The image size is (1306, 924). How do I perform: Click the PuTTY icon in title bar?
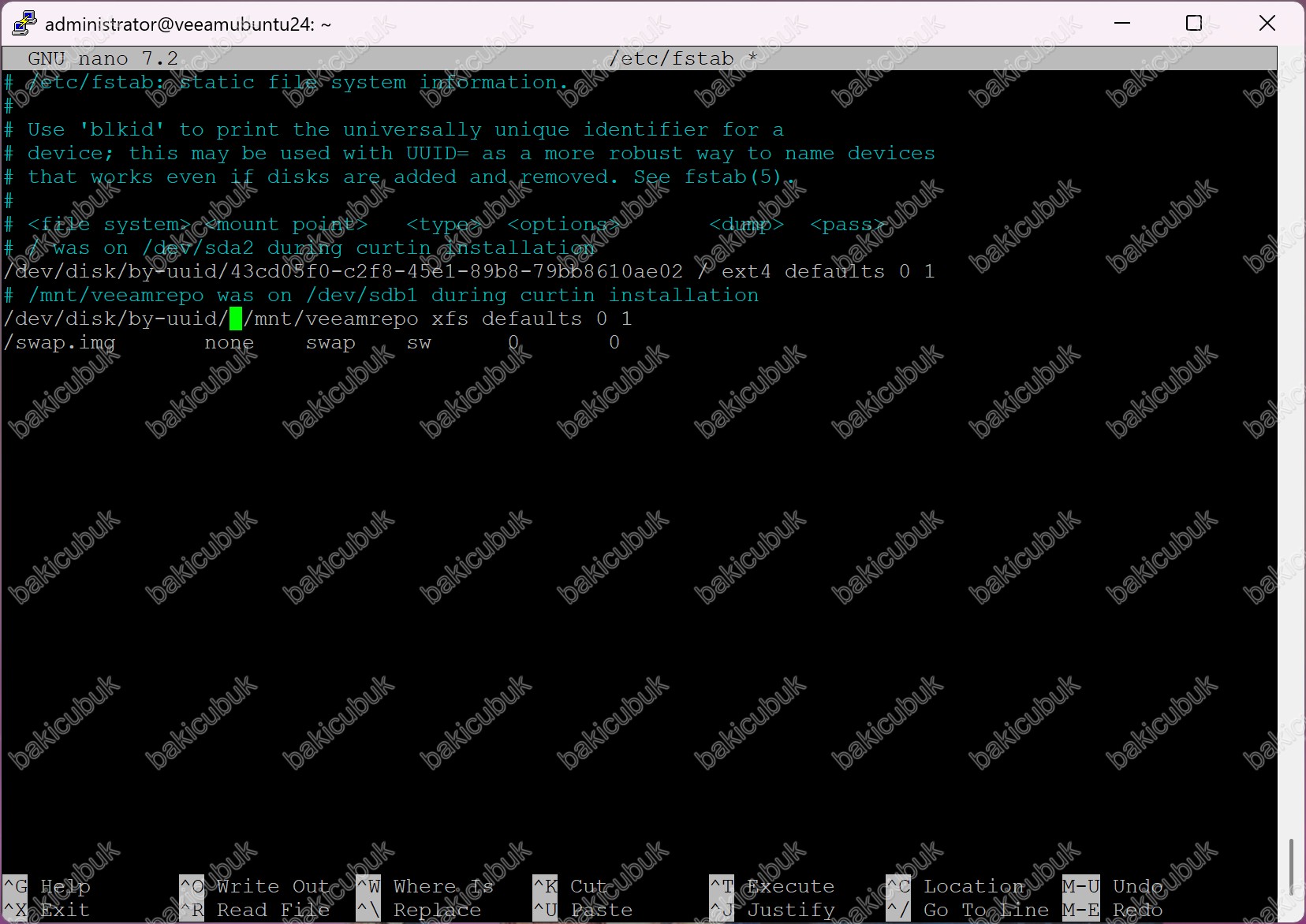pyautogui.click(x=24, y=24)
